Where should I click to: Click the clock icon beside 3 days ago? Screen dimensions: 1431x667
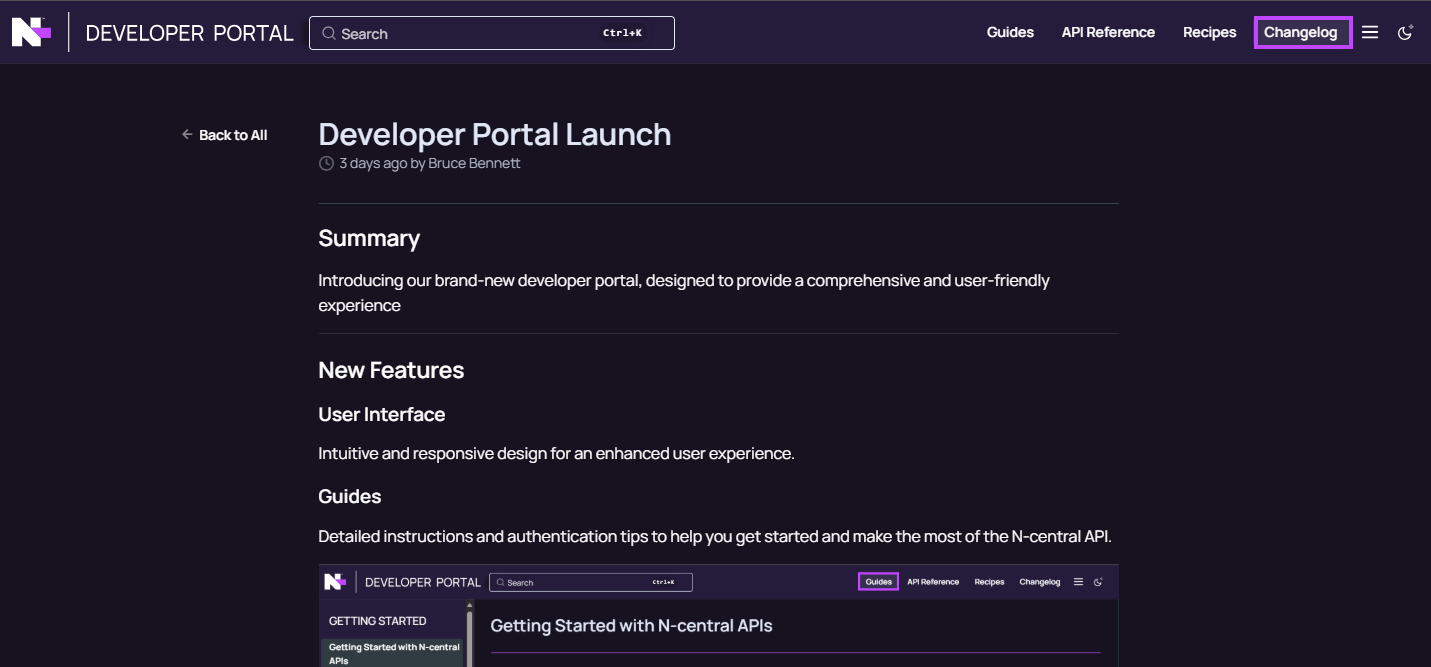pos(326,163)
